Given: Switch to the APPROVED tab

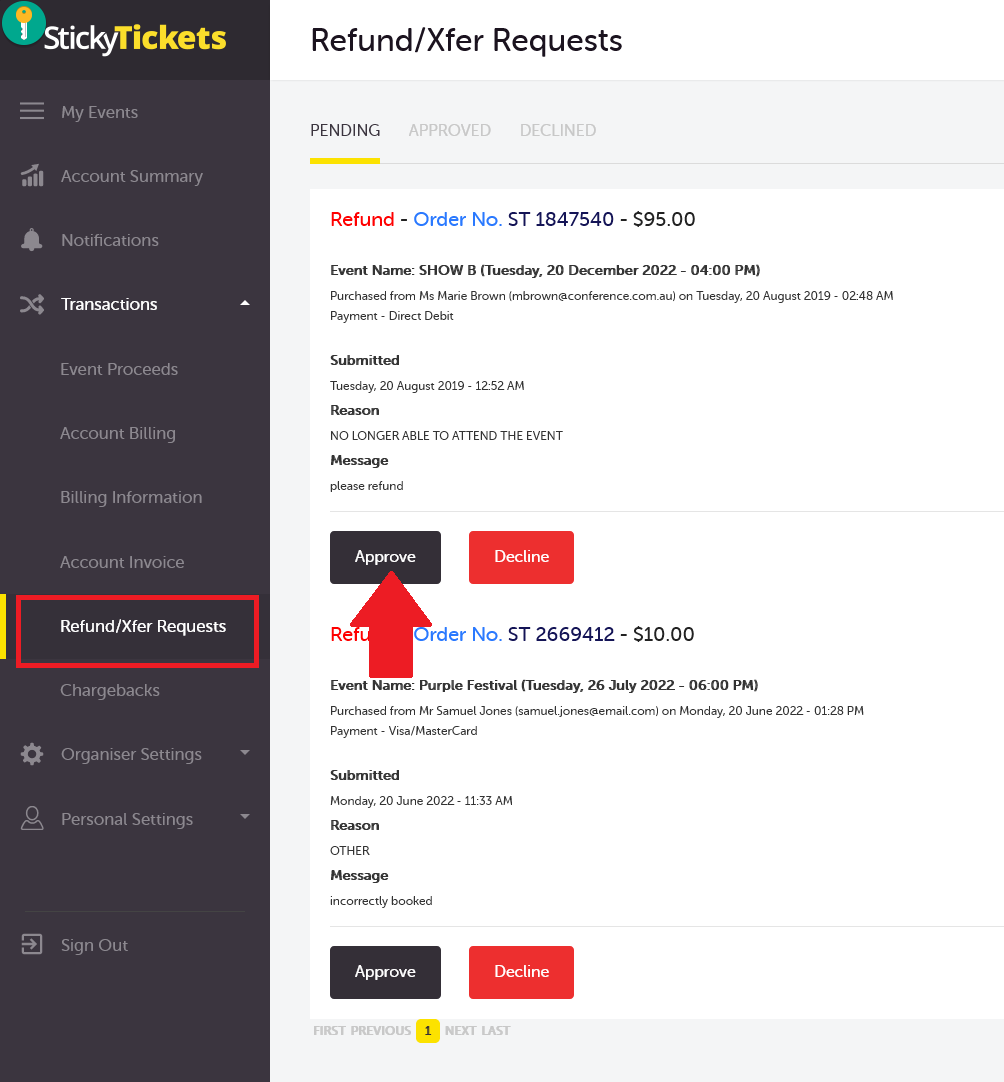Looking at the screenshot, I should click(x=449, y=130).
